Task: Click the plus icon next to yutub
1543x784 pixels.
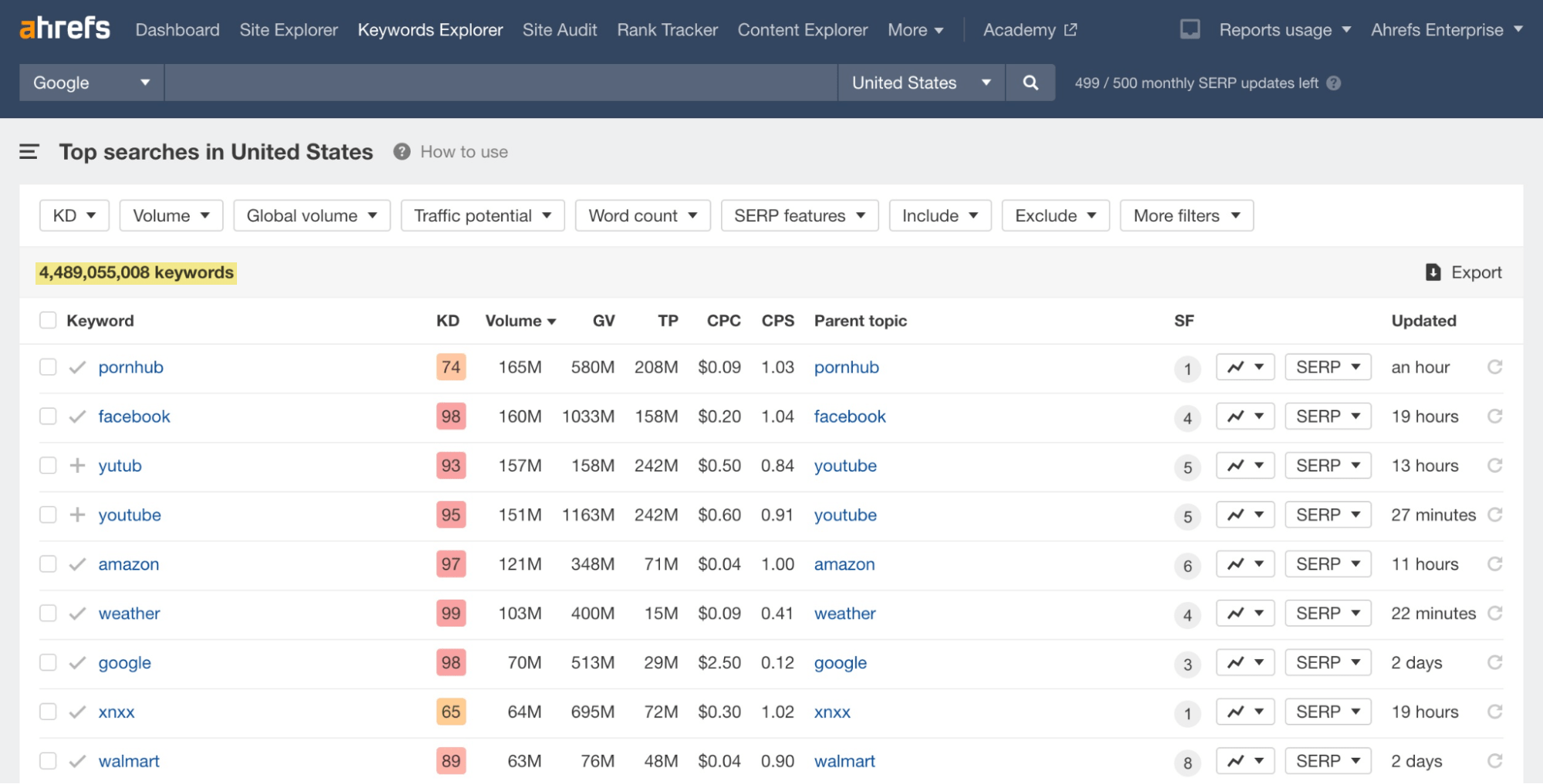Action: click(x=77, y=465)
